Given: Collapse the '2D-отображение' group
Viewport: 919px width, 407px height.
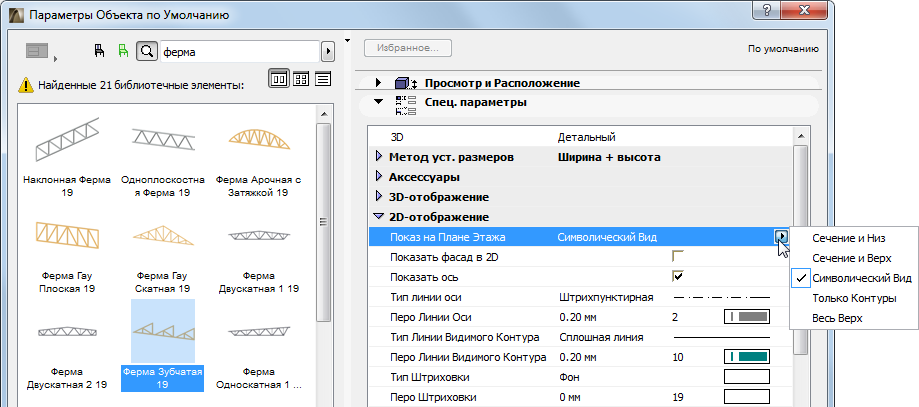Looking at the screenshot, I should [x=378, y=217].
